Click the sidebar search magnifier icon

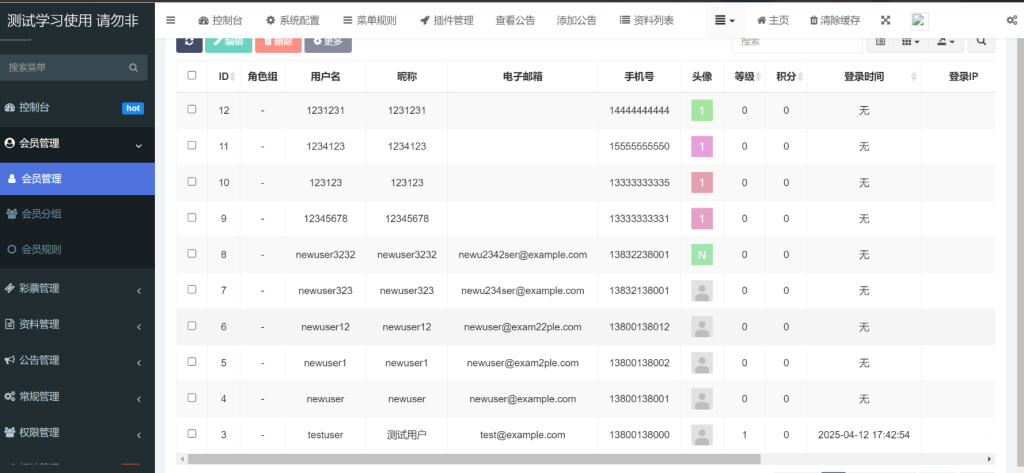133,67
